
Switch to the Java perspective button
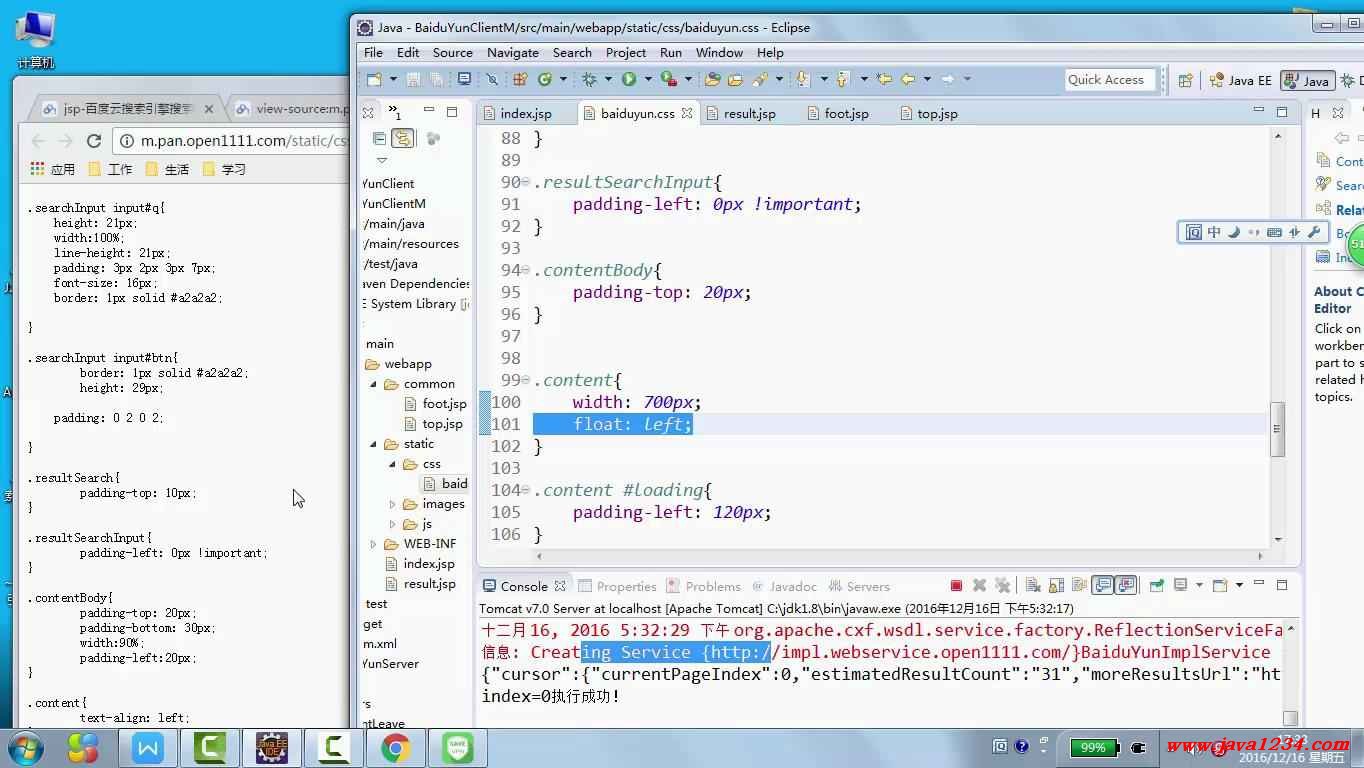(x=1307, y=81)
